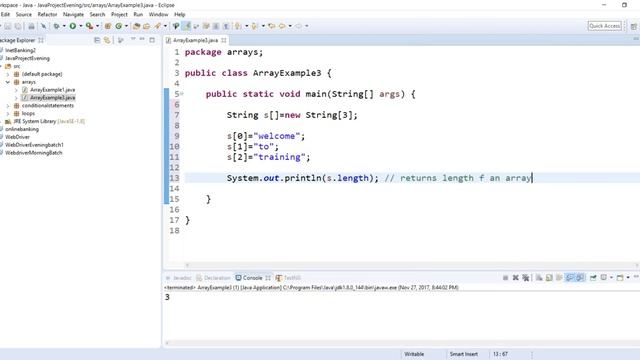The width and height of the screenshot is (640, 360).
Task: Toggle Breadcrumb icon in the toolbar
Action: tap(176, 26)
